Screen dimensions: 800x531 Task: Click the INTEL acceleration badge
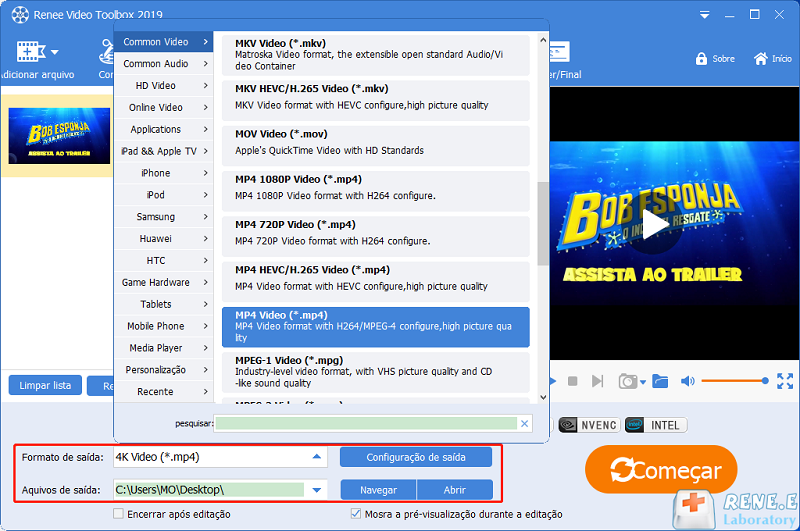point(656,425)
